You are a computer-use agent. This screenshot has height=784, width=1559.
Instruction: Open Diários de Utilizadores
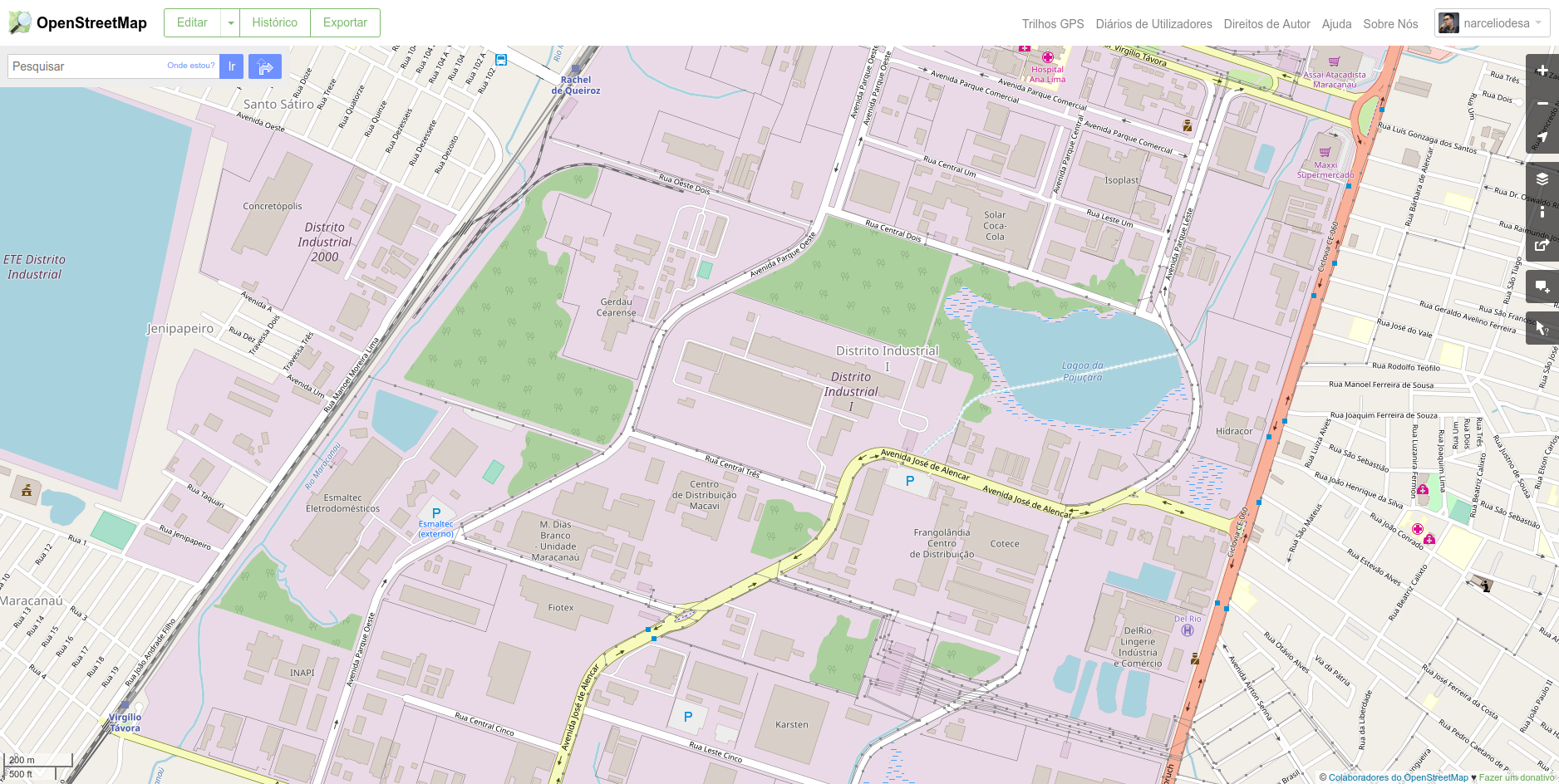point(1153,24)
